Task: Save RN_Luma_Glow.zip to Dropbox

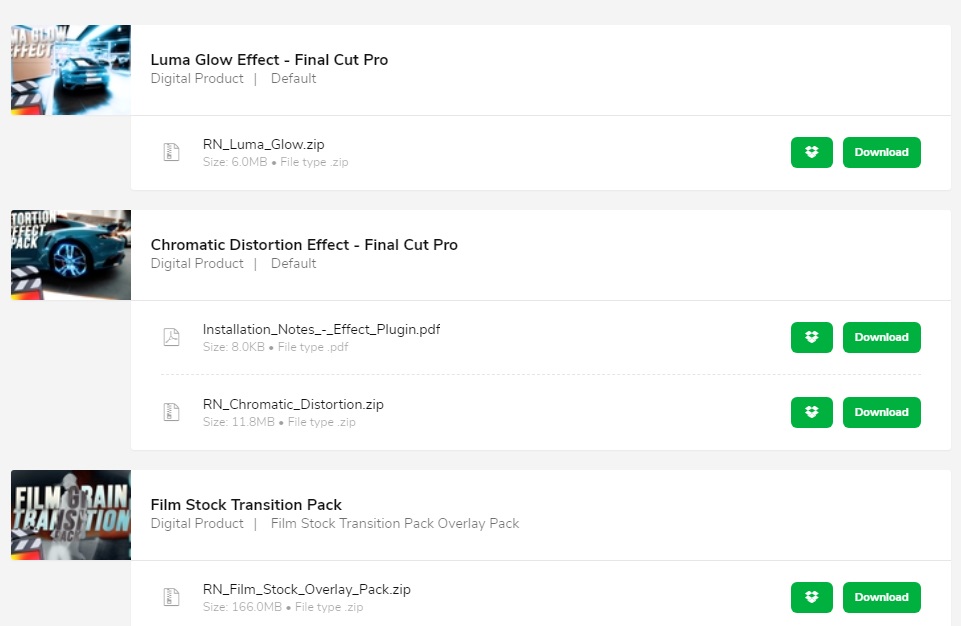Action: pos(811,152)
